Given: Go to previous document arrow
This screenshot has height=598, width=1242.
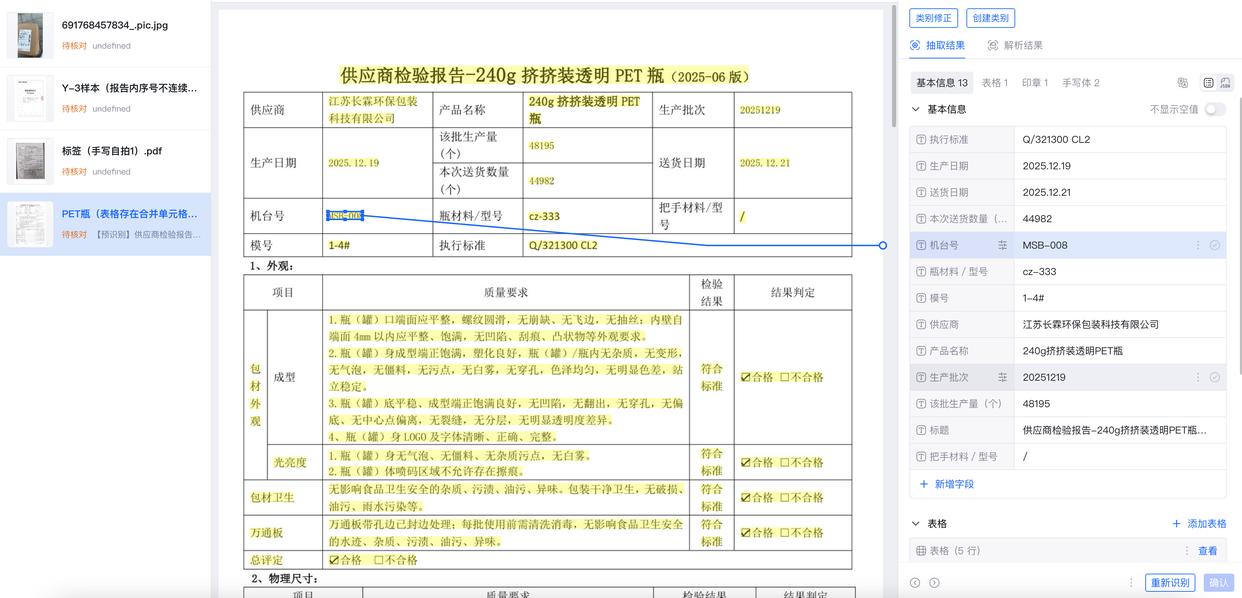Looking at the screenshot, I should (x=915, y=583).
